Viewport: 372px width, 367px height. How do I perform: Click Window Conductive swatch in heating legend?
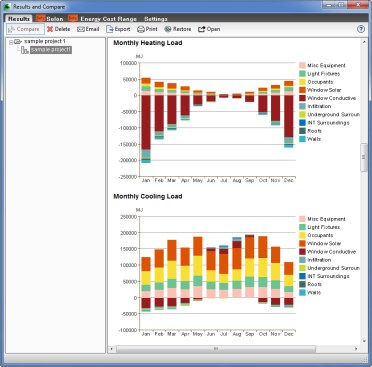[302, 98]
